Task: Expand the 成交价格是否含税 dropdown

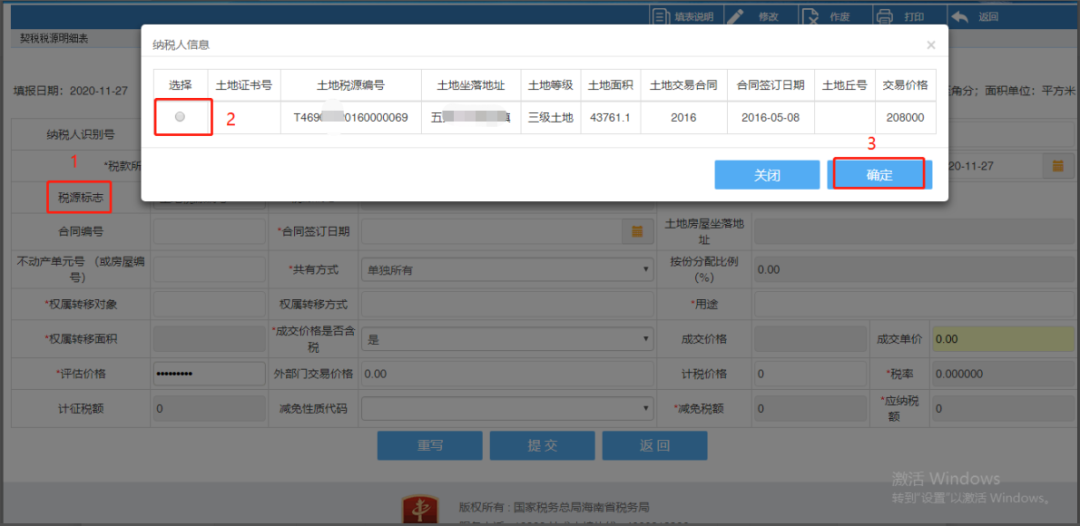Action: (508, 339)
